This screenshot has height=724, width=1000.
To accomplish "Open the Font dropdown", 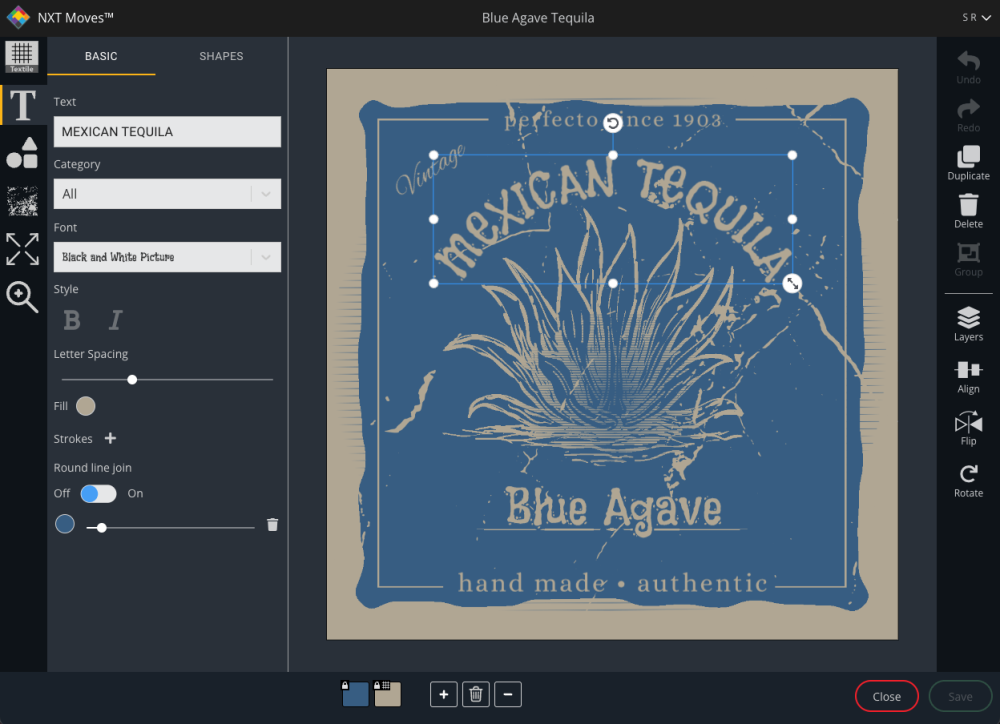I will point(167,257).
